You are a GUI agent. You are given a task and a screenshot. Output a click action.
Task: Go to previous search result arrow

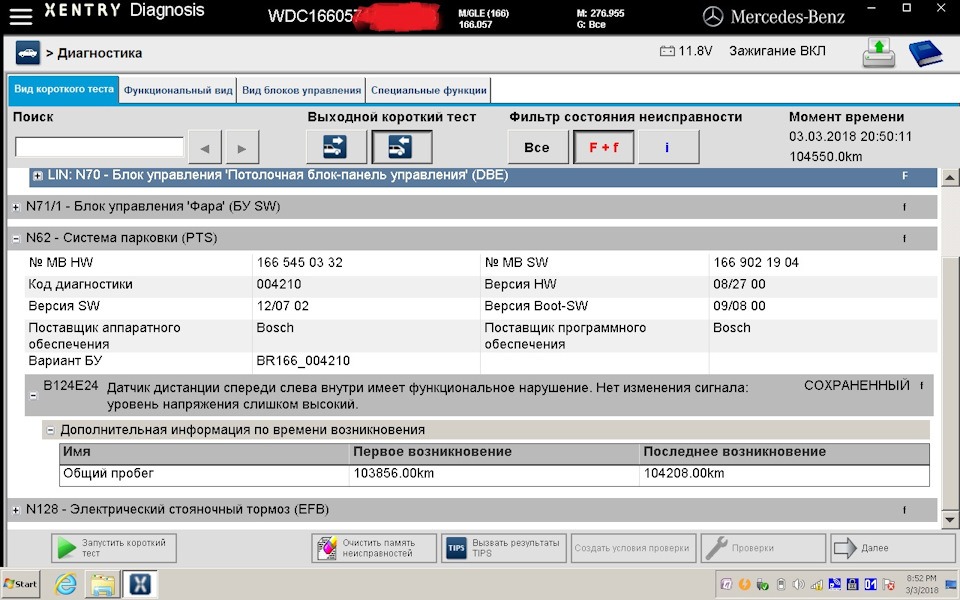pyautogui.click(x=204, y=148)
